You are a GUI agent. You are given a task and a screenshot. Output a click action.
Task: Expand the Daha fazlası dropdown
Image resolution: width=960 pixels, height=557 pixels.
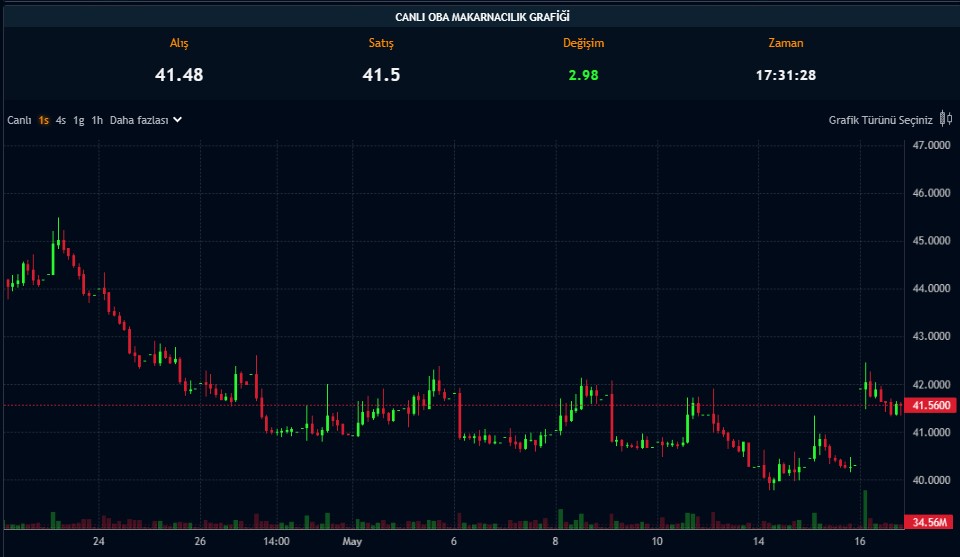pos(138,120)
